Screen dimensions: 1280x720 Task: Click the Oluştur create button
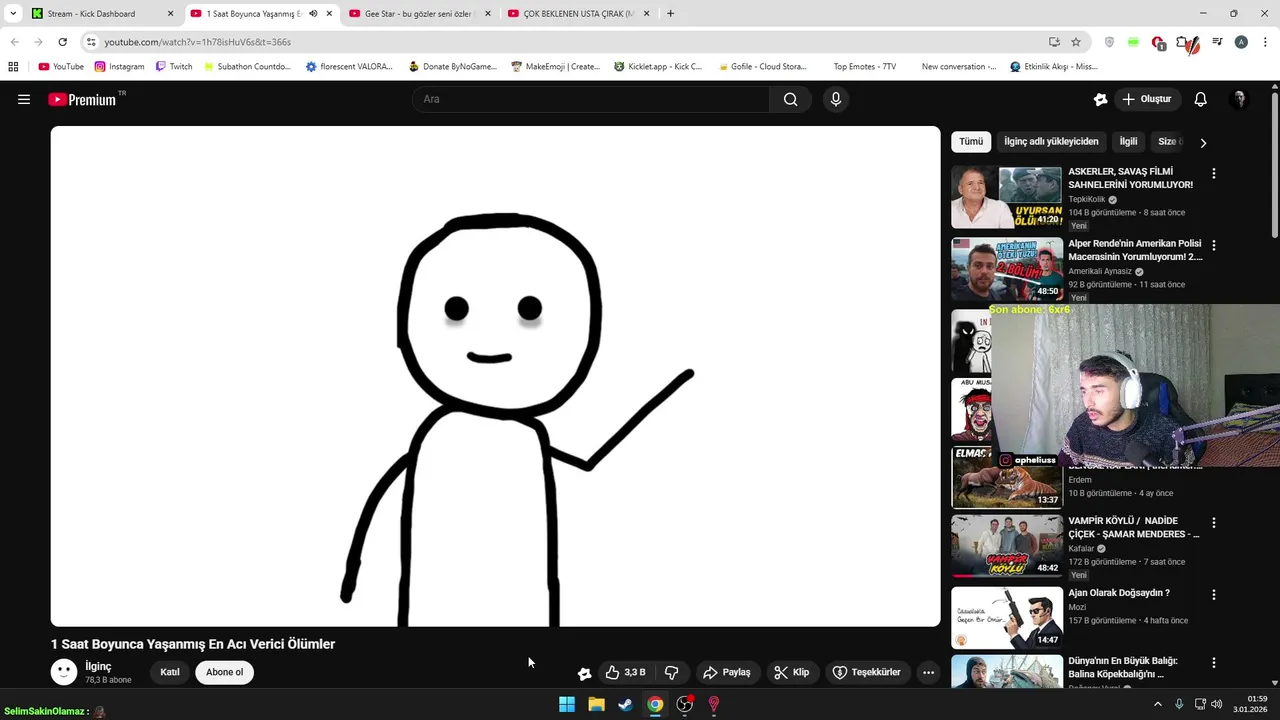(x=1147, y=99)
